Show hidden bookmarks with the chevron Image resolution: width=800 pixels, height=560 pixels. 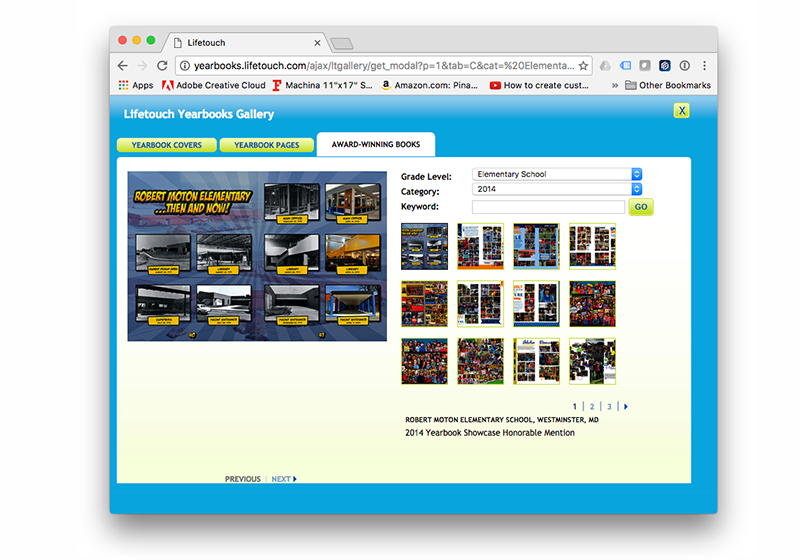pyautogui.click(x=615, y=85)
